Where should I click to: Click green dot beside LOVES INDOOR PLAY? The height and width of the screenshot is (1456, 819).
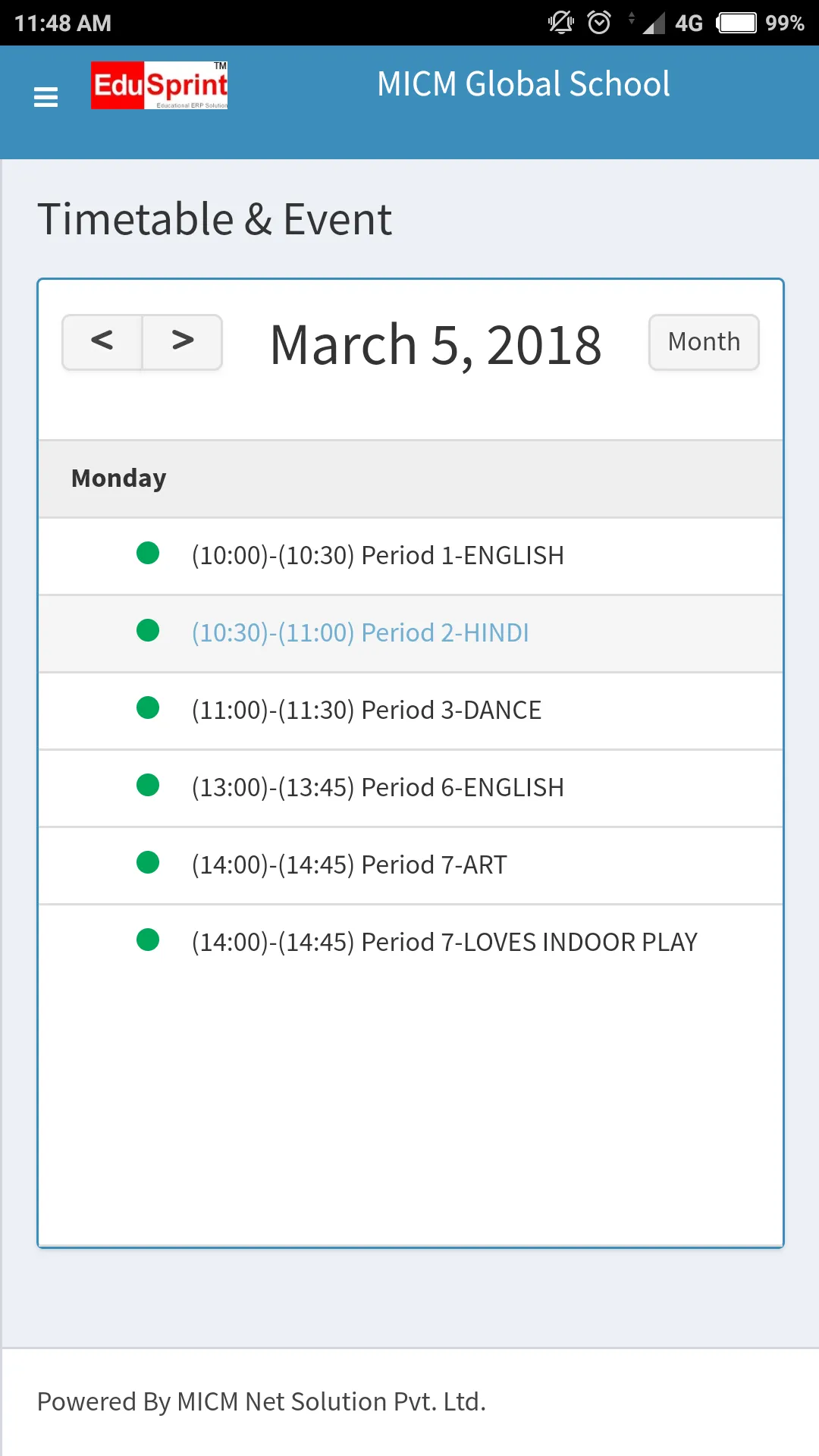pyautogui.click(x=148, y=940)
